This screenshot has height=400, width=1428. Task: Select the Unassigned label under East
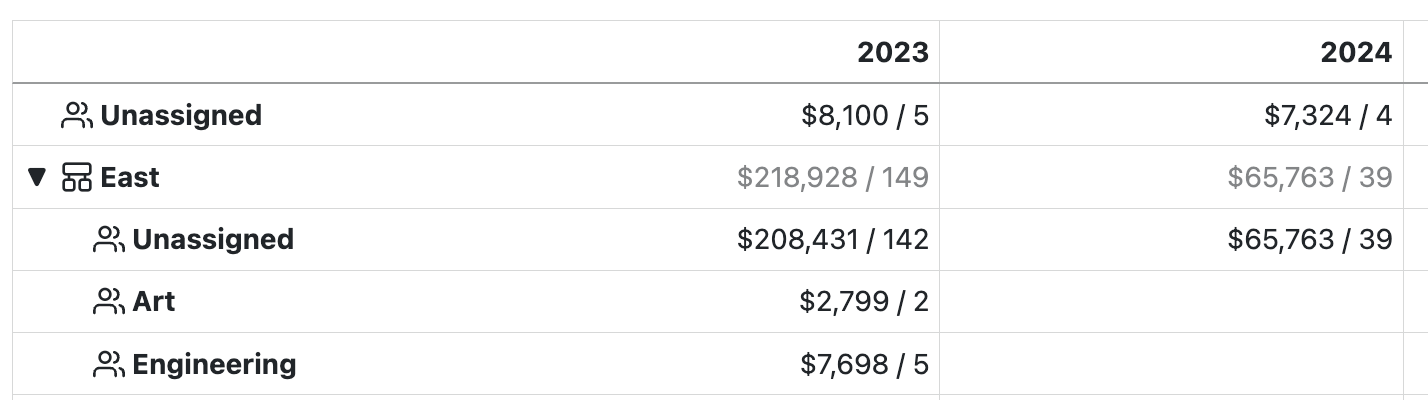(x=213, y=240)
